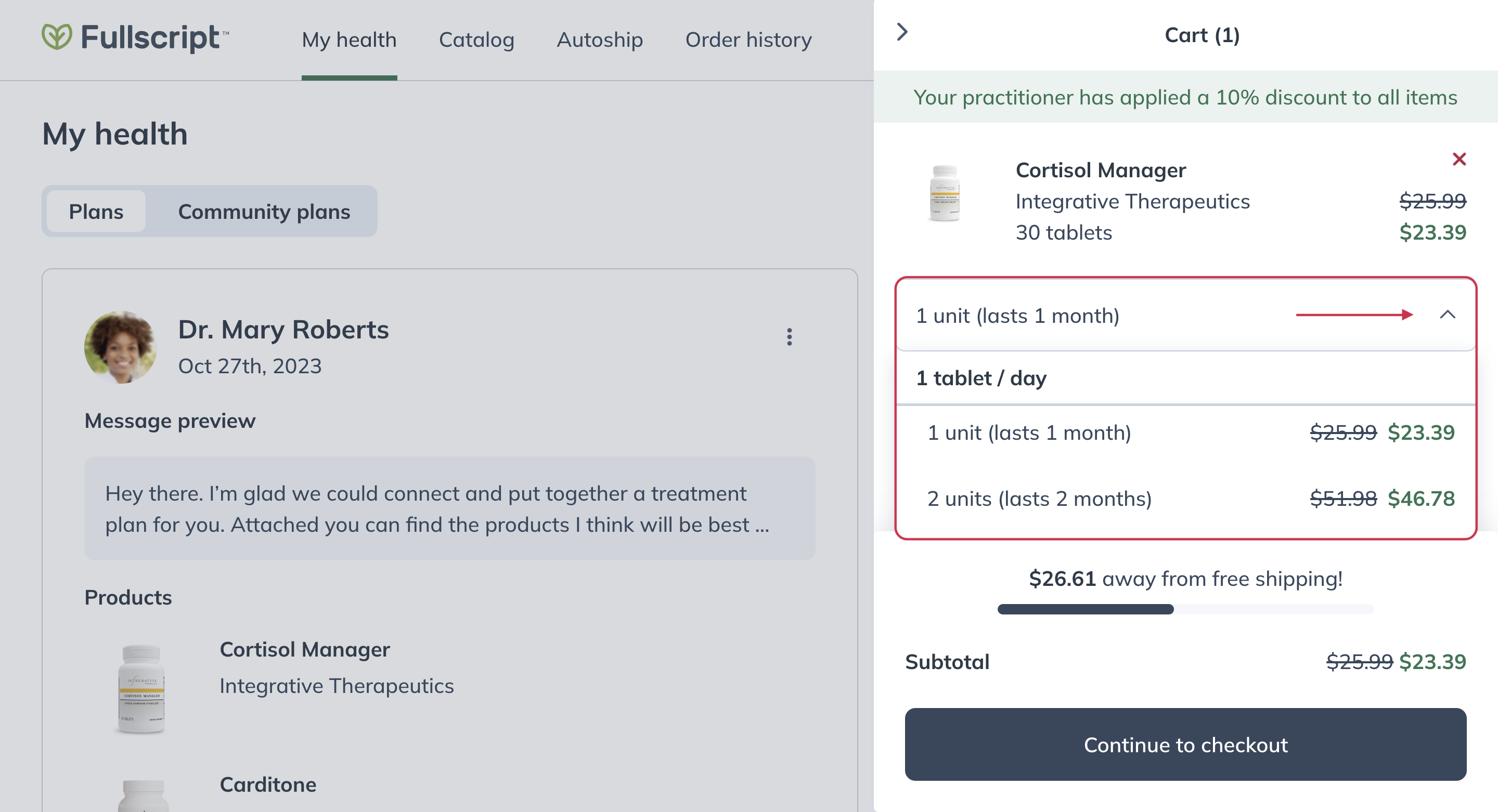Open the Cortisol Manager product image in plan
This screenshot has height=812, width=1498.
(x=141, y=688)
